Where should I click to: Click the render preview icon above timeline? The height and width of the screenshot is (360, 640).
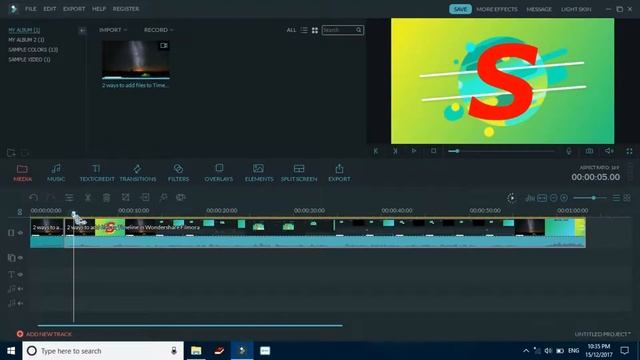coord(511,198)
